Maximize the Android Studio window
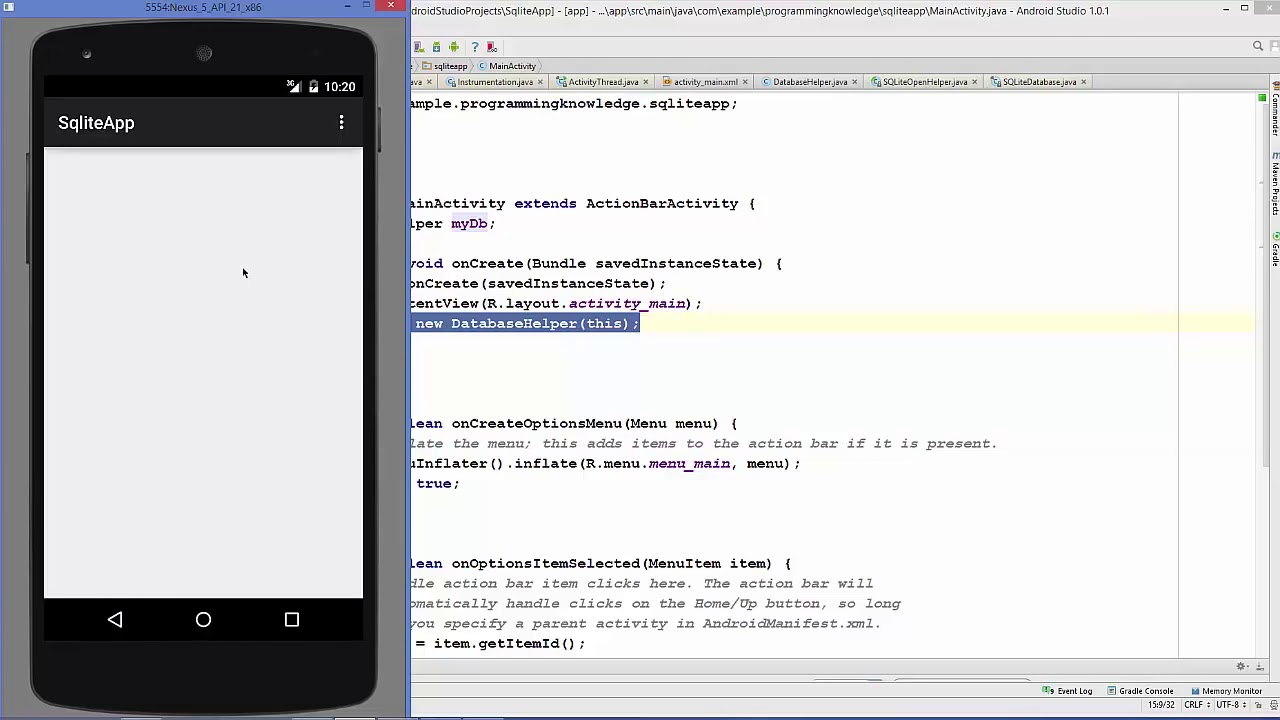 (x=1244, y=9)
